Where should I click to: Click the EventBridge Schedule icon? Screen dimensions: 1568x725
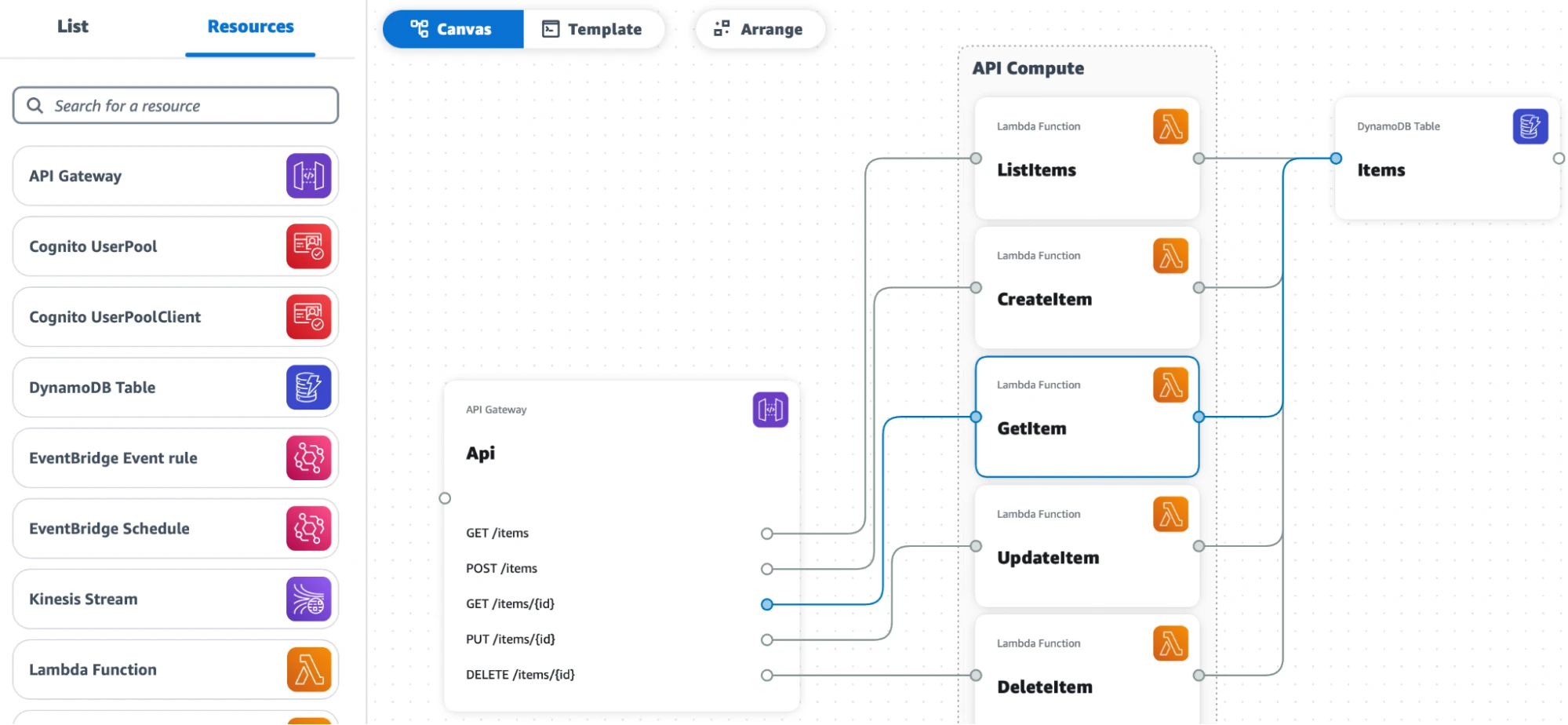coord(308,529)
